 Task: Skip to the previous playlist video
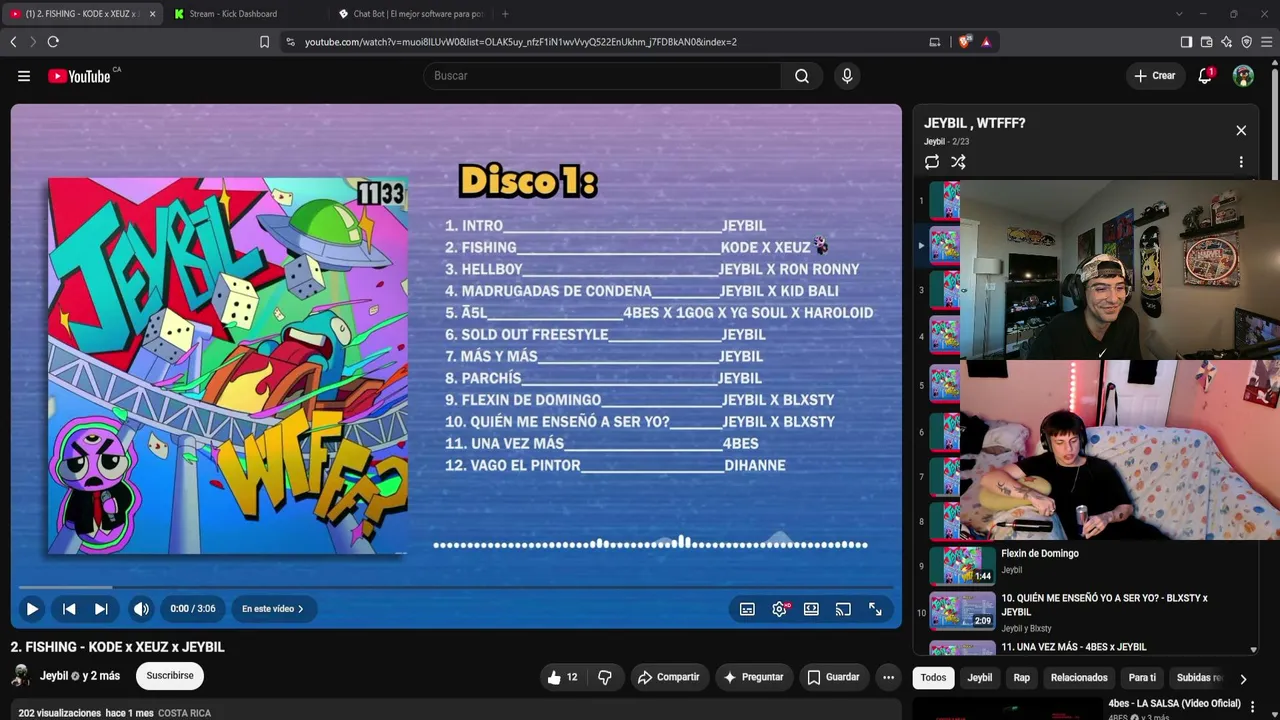pos(69,609)
